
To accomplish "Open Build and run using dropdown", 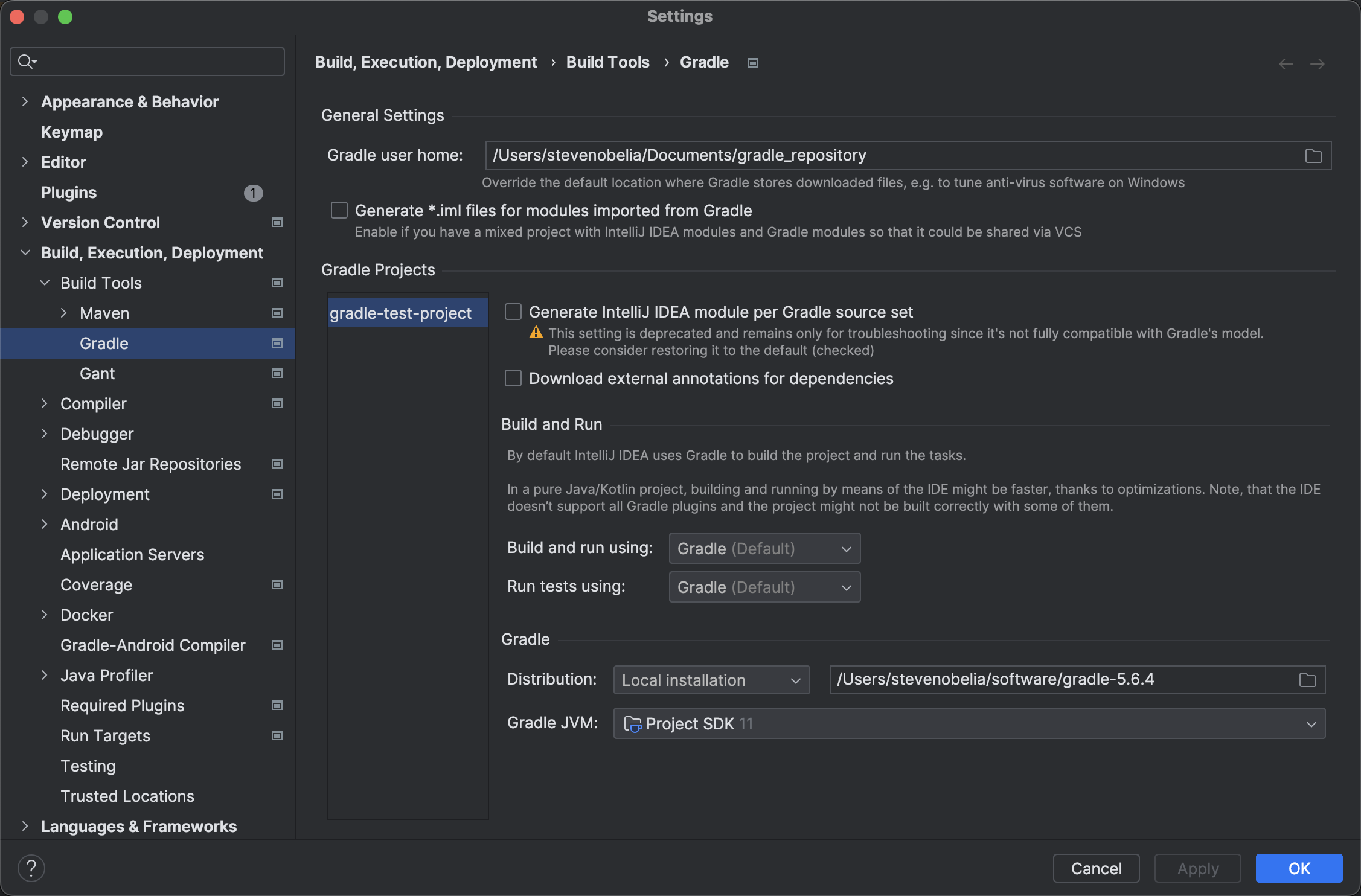I will (764, 548).
